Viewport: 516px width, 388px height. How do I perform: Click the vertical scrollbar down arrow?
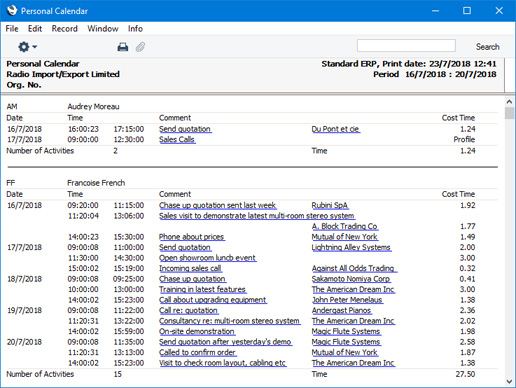coord(509,381)
